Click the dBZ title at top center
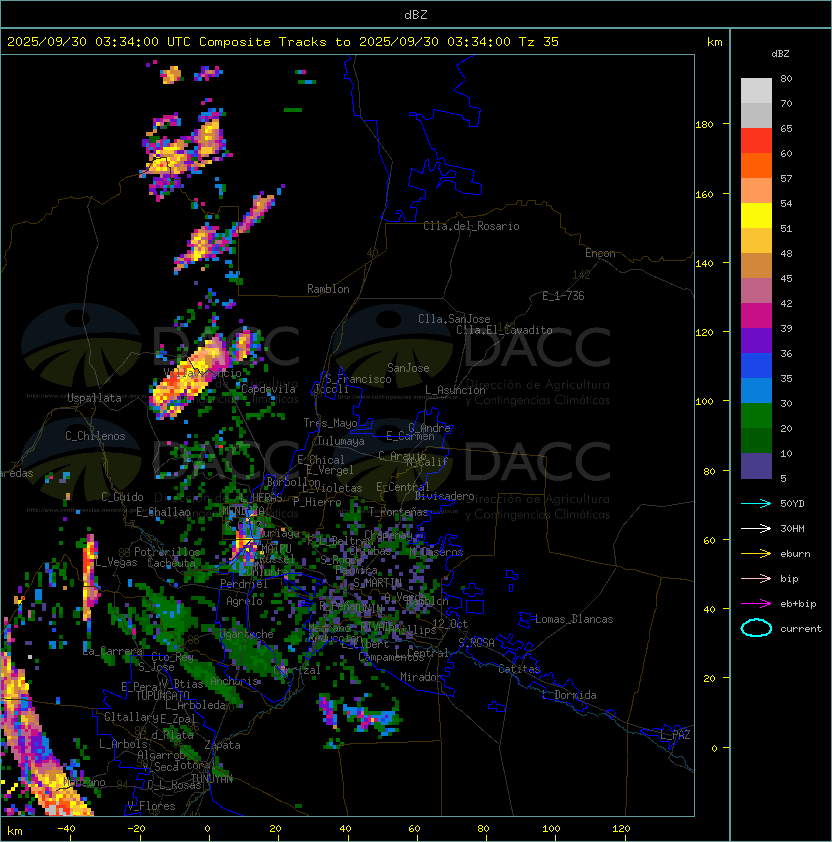Image resolution: width=832 pixels, height=842 pixels. click(x=416, y=15)
